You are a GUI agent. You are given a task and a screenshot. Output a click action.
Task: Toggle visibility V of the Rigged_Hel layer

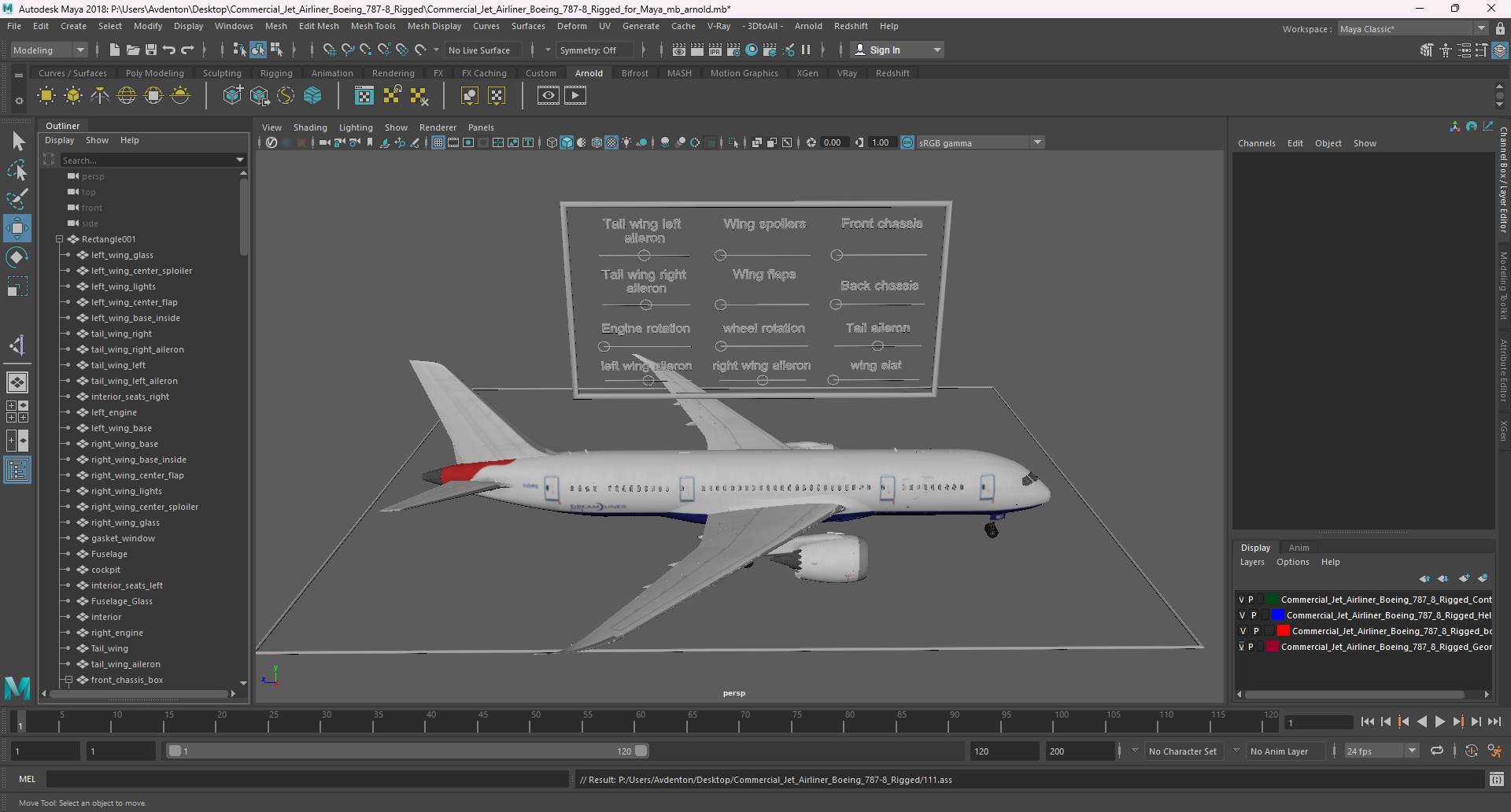[1243, 615]
